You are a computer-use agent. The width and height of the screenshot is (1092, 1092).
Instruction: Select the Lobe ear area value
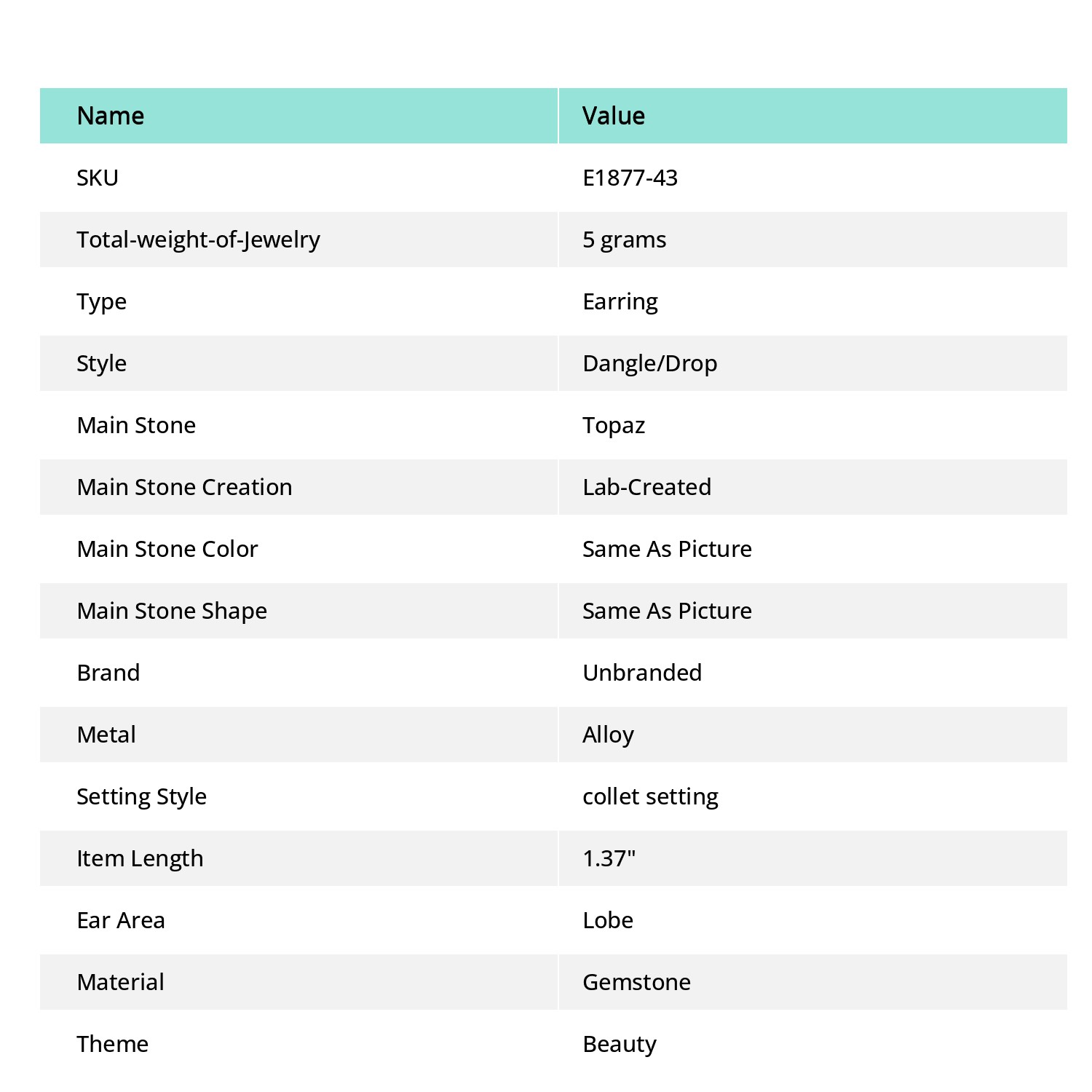point(608,920)
